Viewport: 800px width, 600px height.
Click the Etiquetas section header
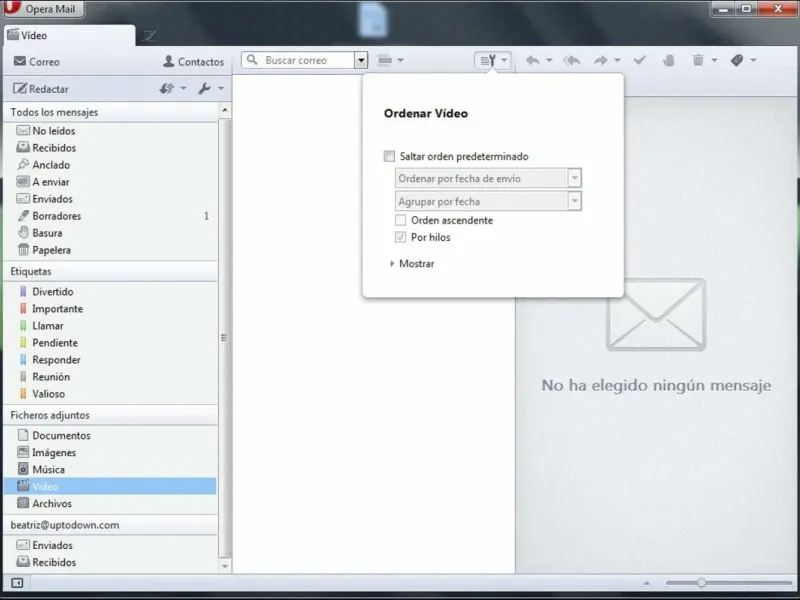(110, 271)
